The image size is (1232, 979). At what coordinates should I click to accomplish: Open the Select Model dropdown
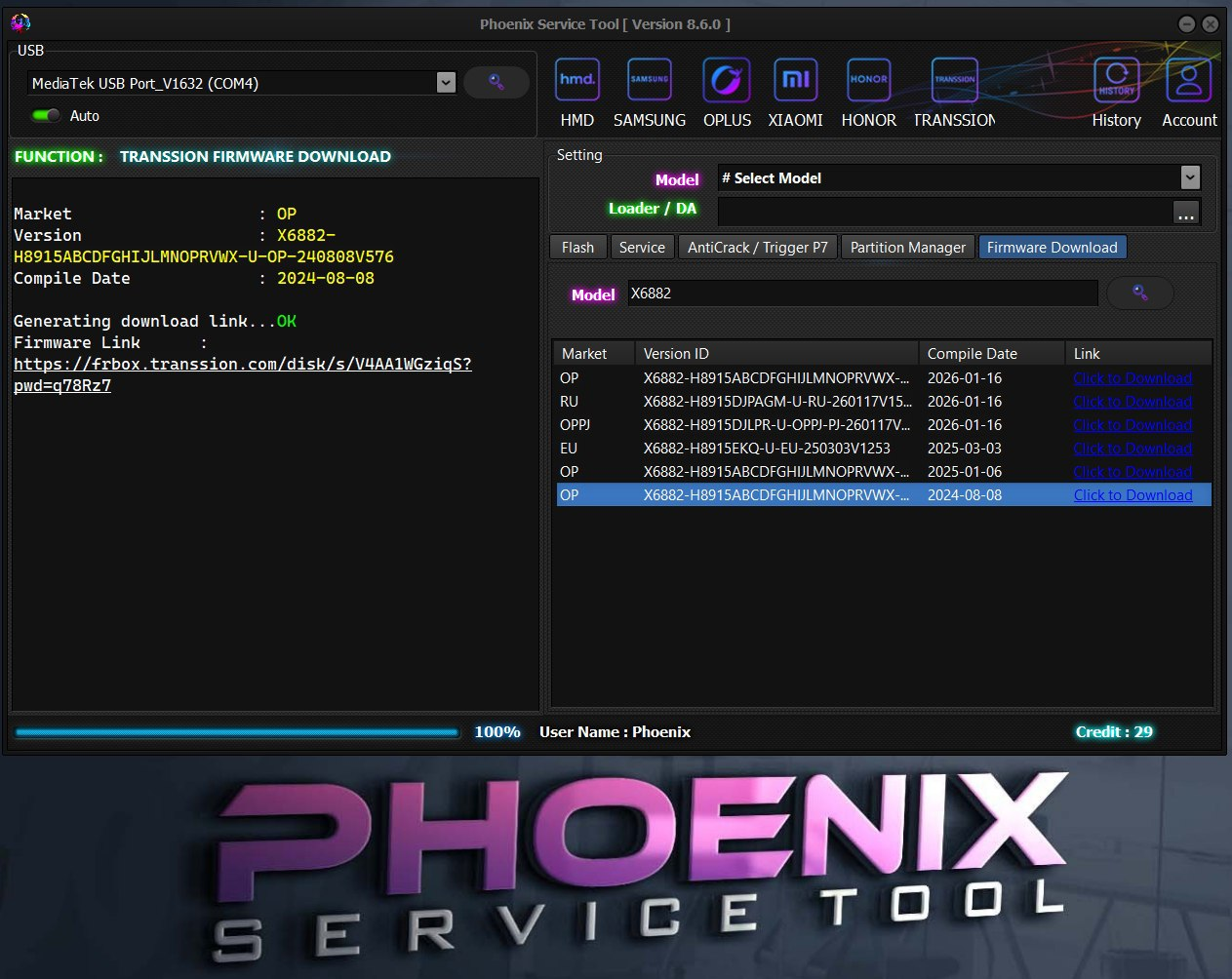1189,177
